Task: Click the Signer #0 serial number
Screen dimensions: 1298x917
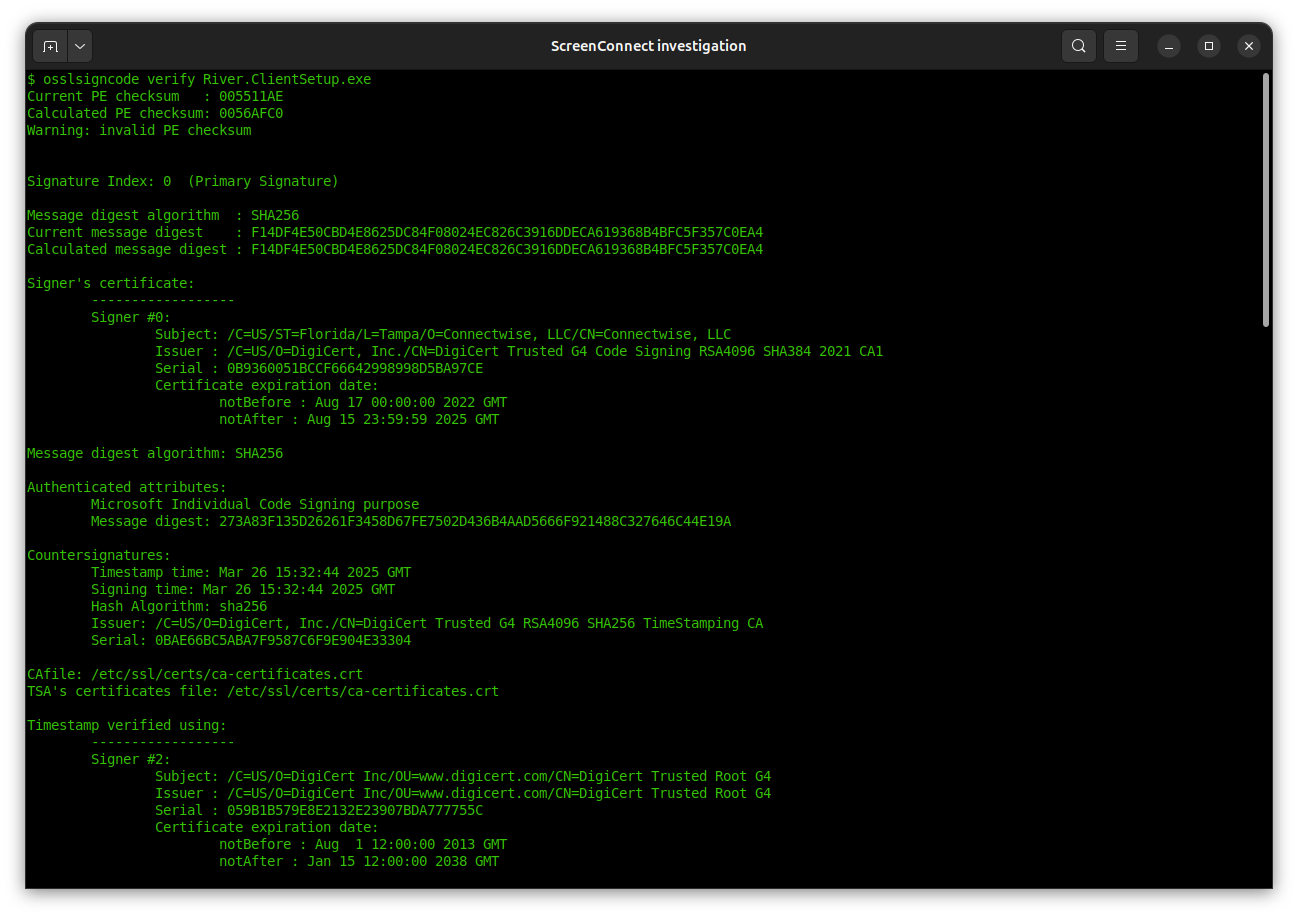Action: 354,368
